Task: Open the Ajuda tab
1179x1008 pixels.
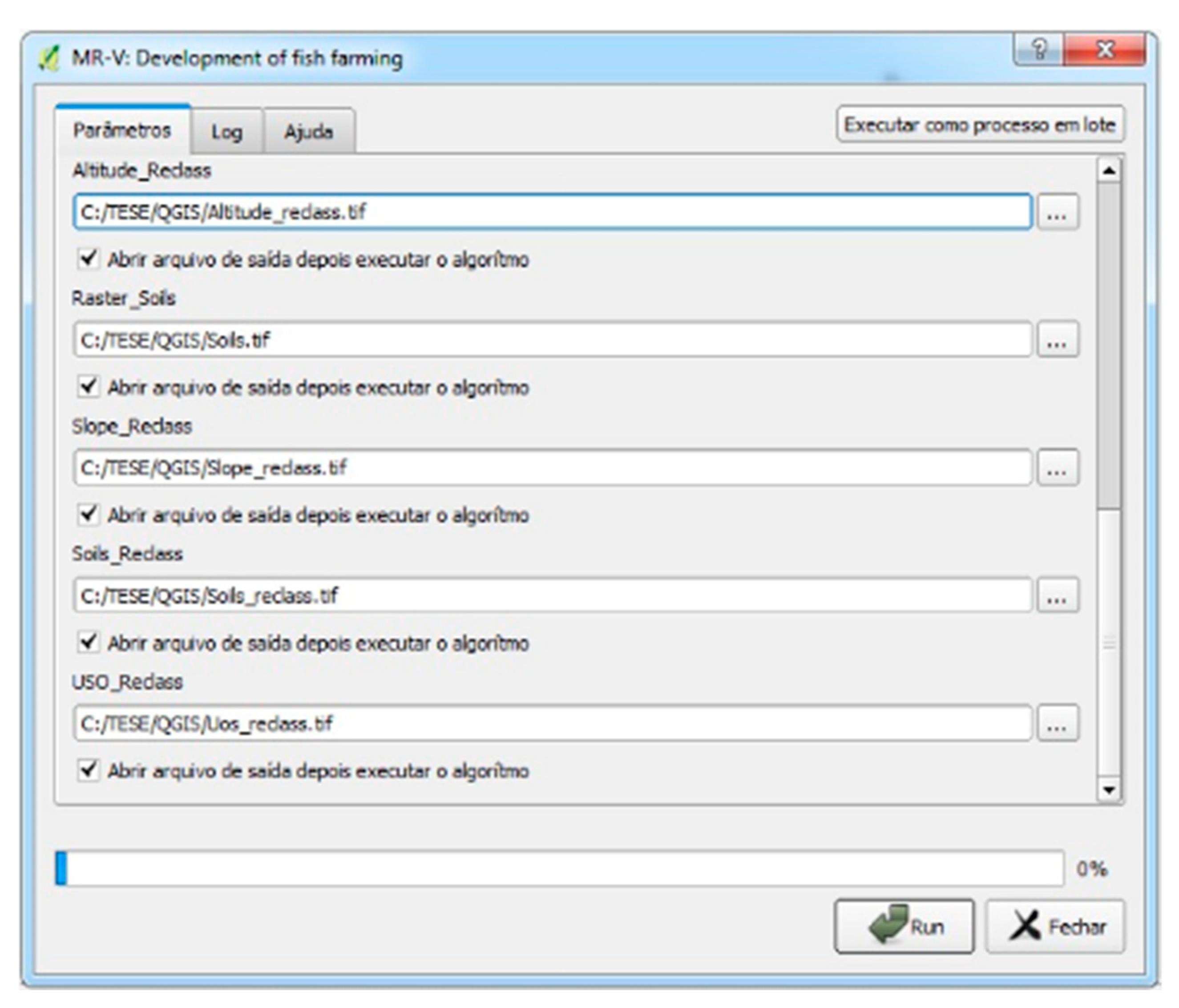Action: click(308, 131)
